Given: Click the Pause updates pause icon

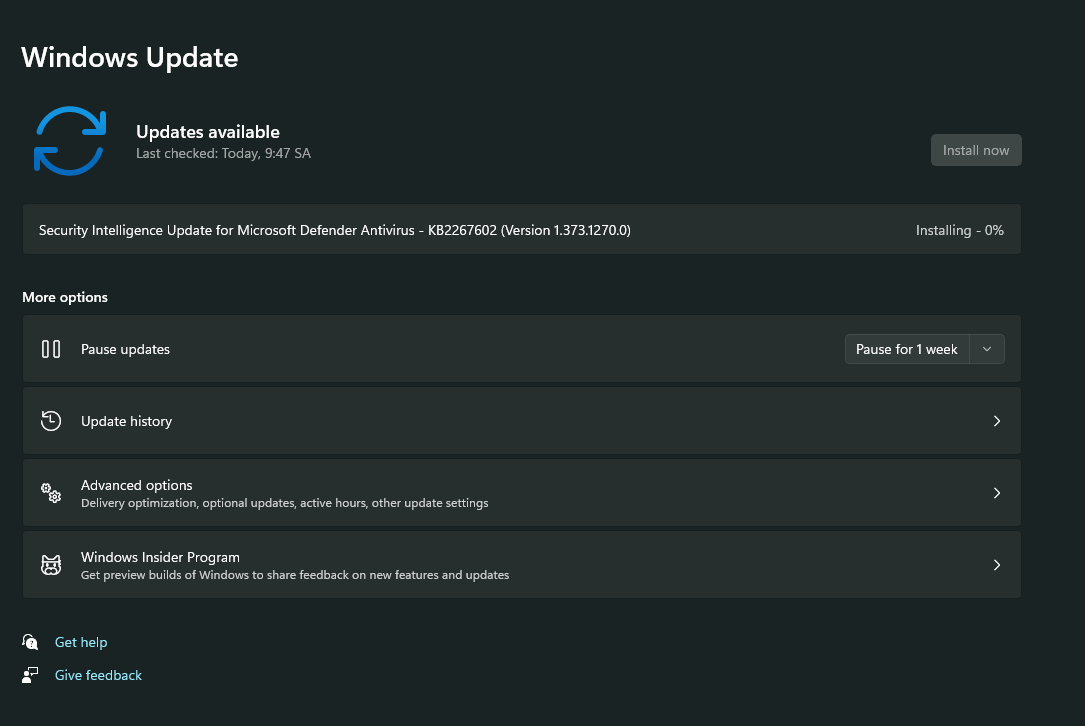Looking at the screenshot, I should [51, 349].
